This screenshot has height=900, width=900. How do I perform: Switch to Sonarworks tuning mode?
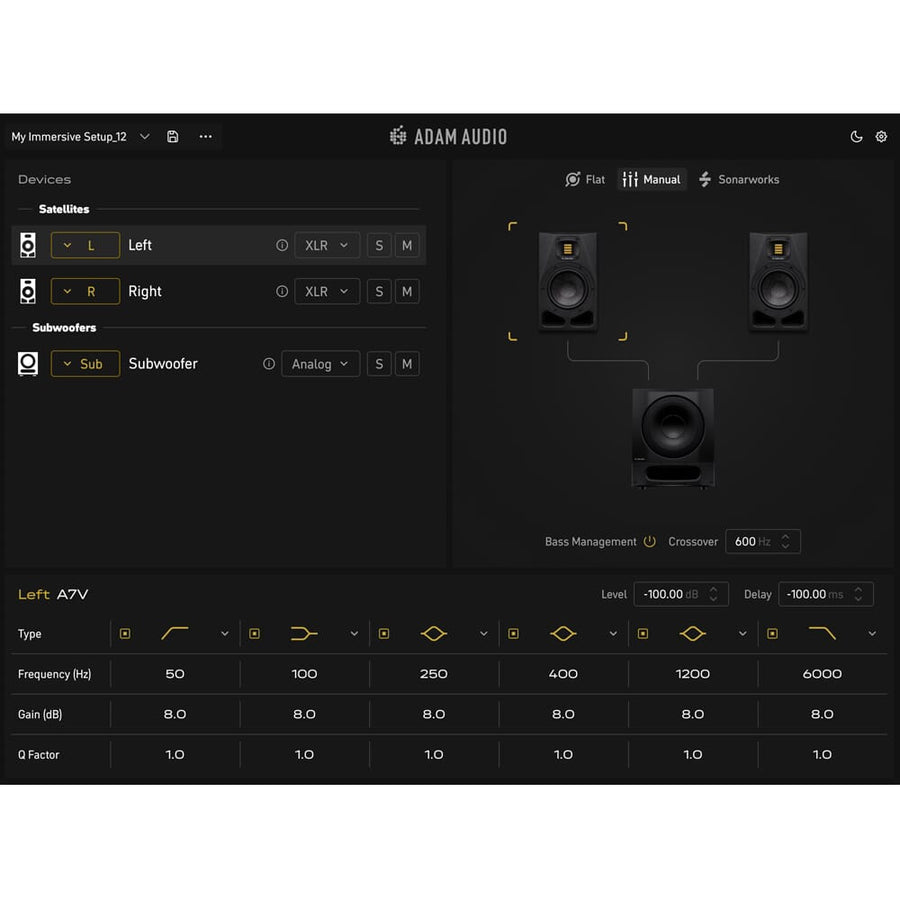pyautogui.click(x=739, y=180)
